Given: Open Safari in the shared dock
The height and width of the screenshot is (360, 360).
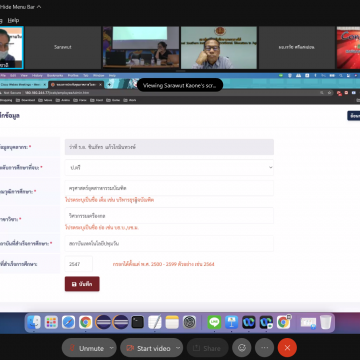Looking at the screenshot, I should click(x=68, y=322).
